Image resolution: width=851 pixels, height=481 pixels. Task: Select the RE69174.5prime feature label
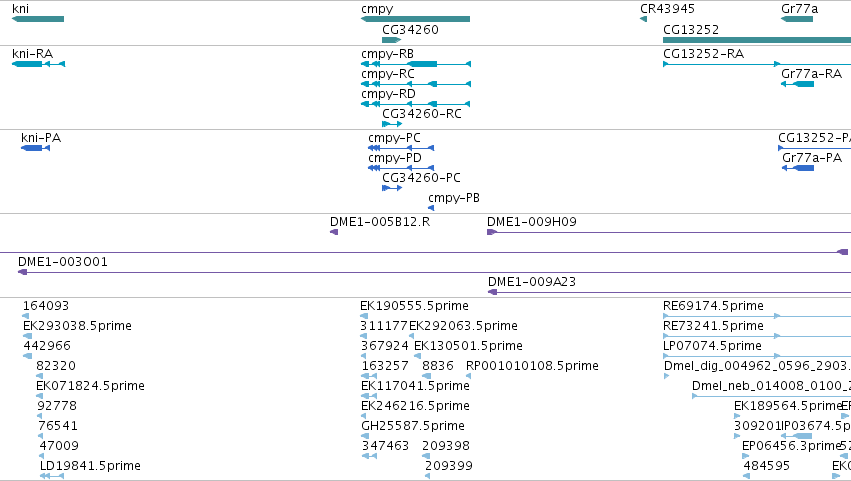713,307
